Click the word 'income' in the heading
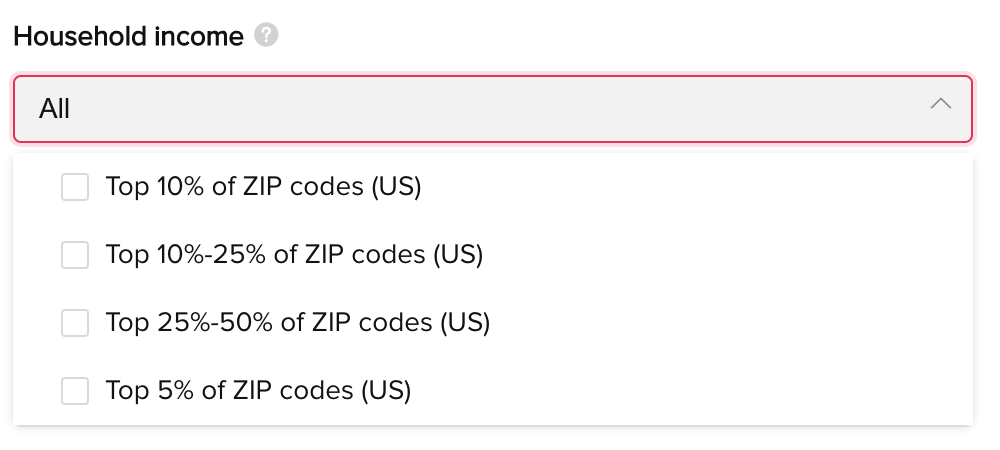The height and width of the screenshot is (450, 1000). coord(198,36)
